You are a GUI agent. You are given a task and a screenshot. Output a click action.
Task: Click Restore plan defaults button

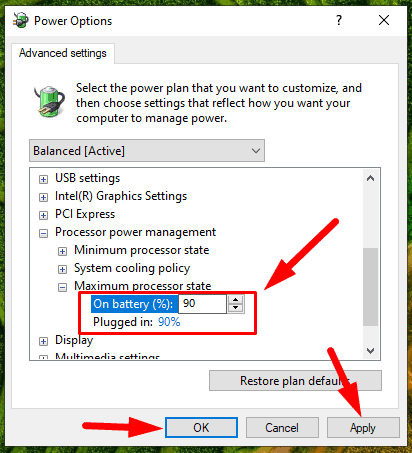295,380
